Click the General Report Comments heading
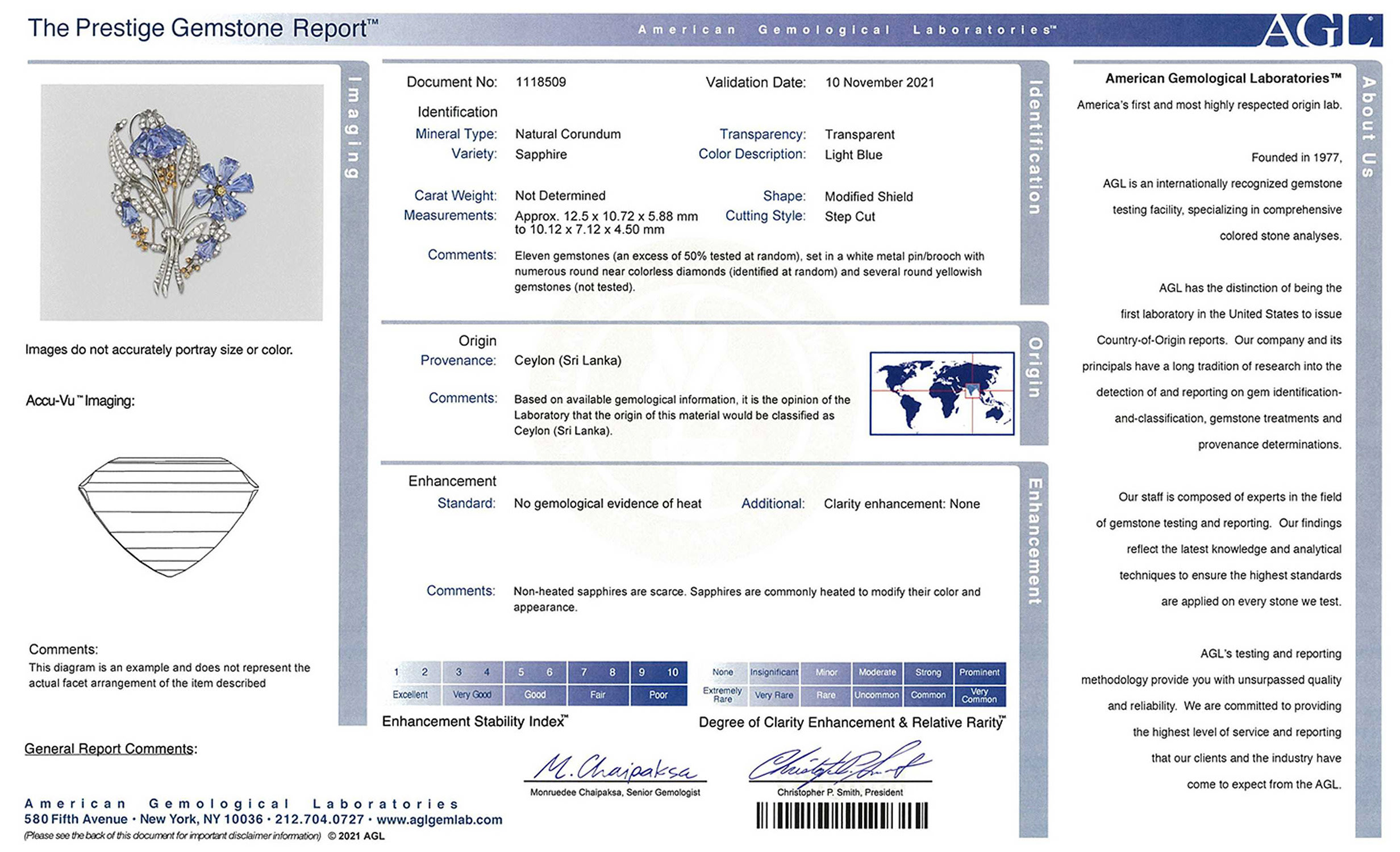The width and height of the screenshot is (1400, 852). 110,749
